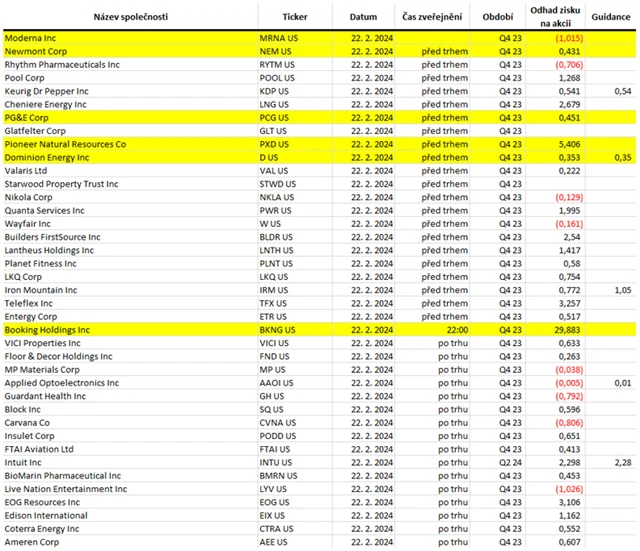The image size is (640, 551).
Task: Select the 'Období' column header
Action: (x=497, y=18)
